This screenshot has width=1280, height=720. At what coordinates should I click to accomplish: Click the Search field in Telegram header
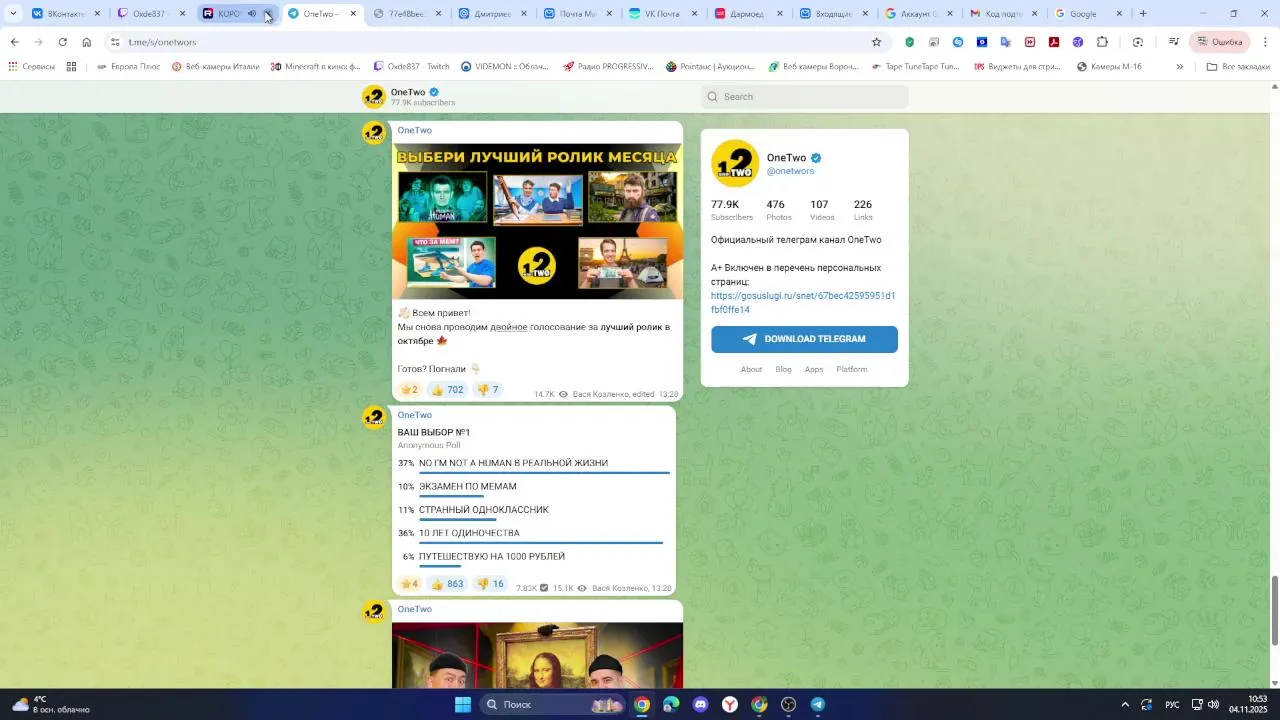tap(805, 97)
